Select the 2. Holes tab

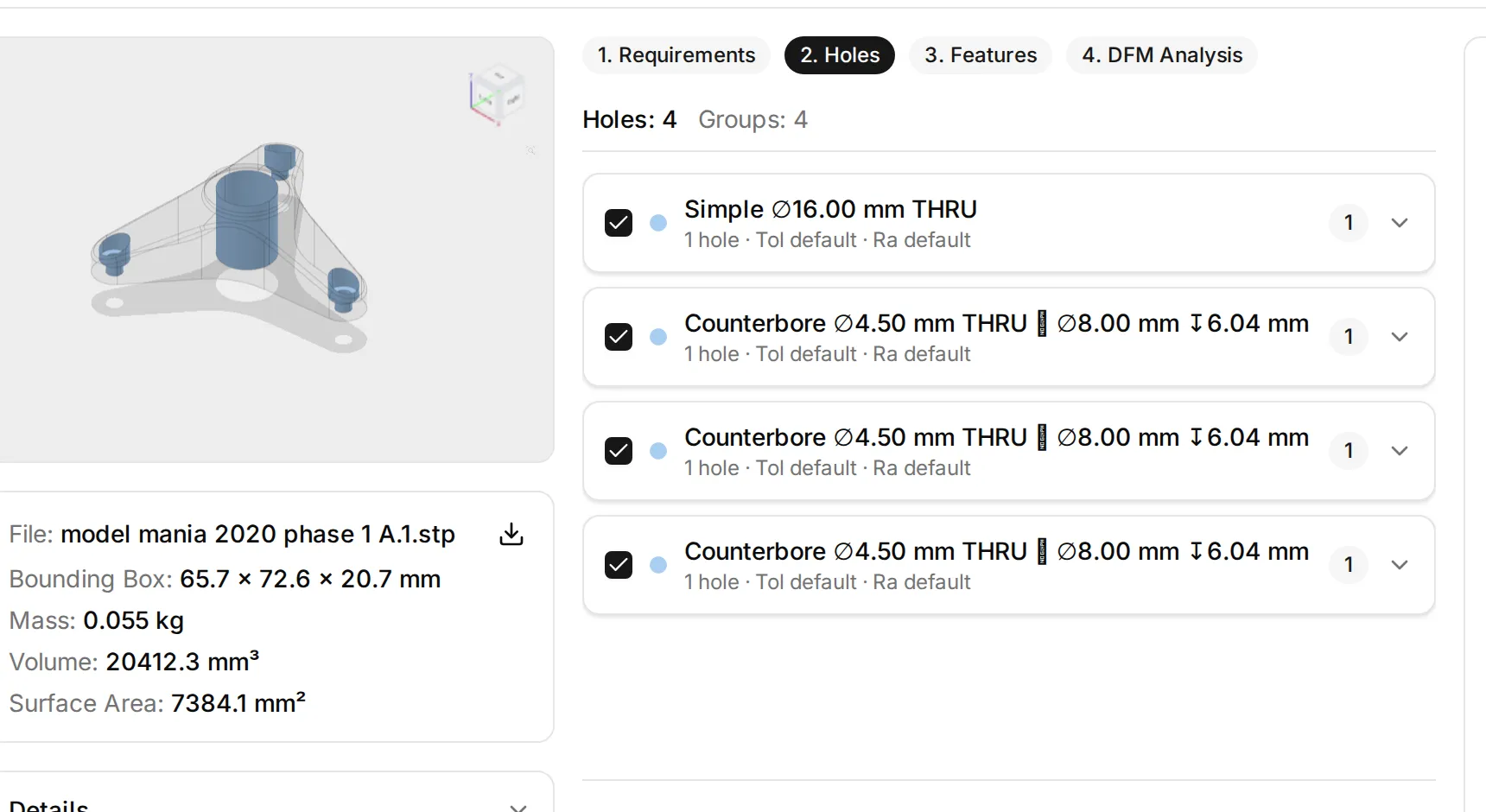pos(840,55)
